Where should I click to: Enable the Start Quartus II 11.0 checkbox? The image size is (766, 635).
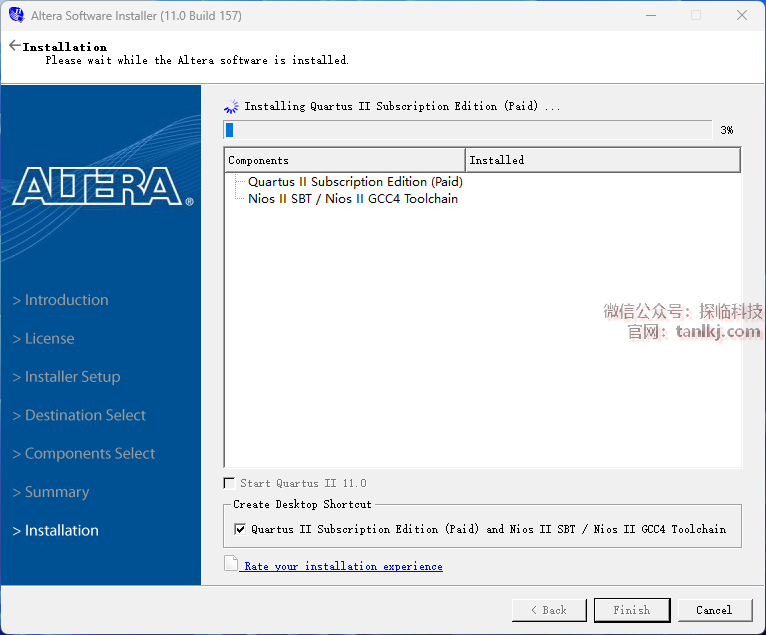tap(230, 483)
